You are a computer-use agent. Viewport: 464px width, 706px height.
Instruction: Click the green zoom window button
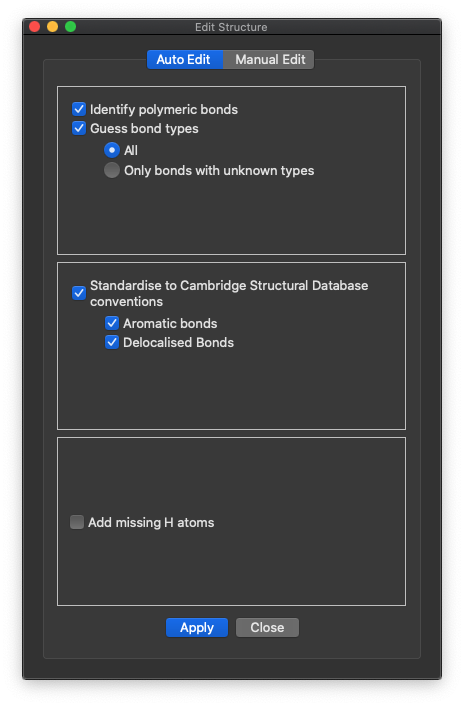[x=71, y=27]
